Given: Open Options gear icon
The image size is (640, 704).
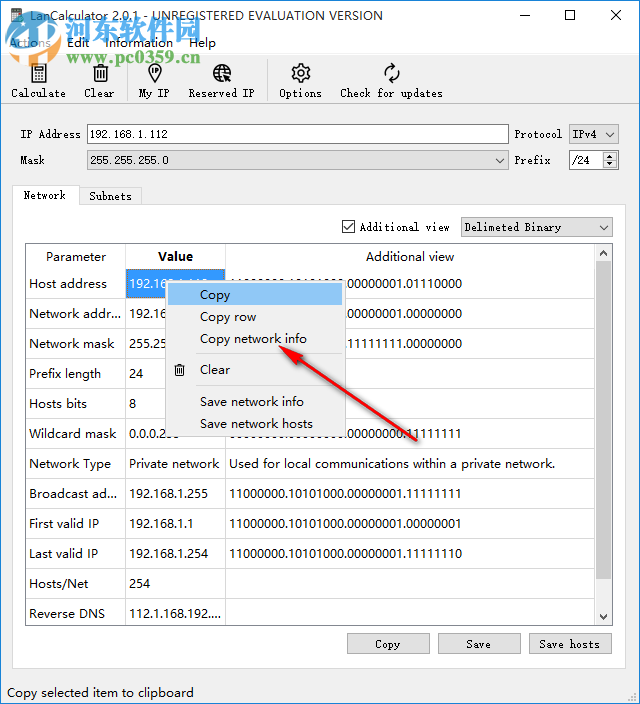Looking at the screenshot, I should click(x=300, y=73).
